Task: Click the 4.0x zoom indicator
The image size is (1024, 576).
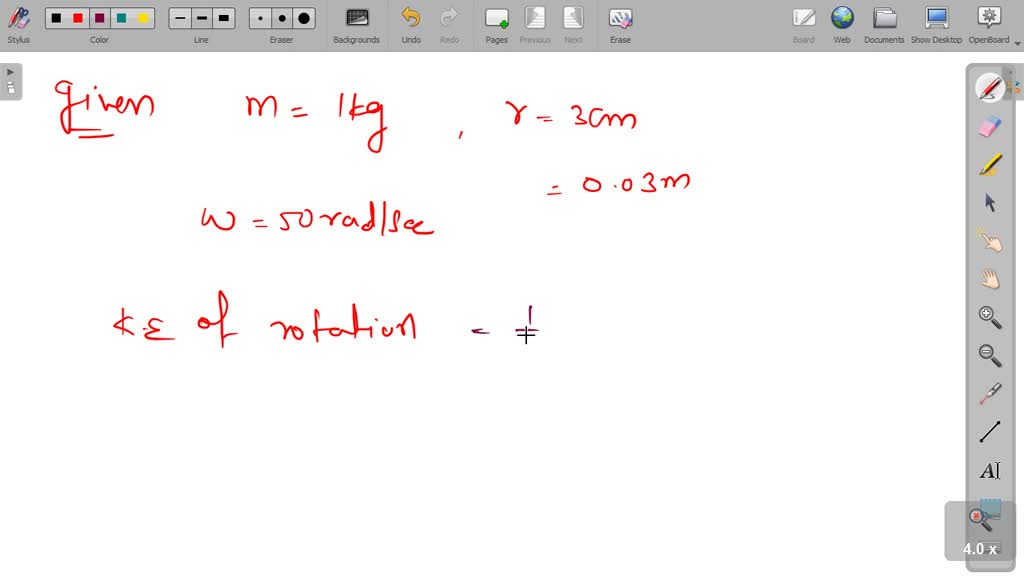Action: 978,548
